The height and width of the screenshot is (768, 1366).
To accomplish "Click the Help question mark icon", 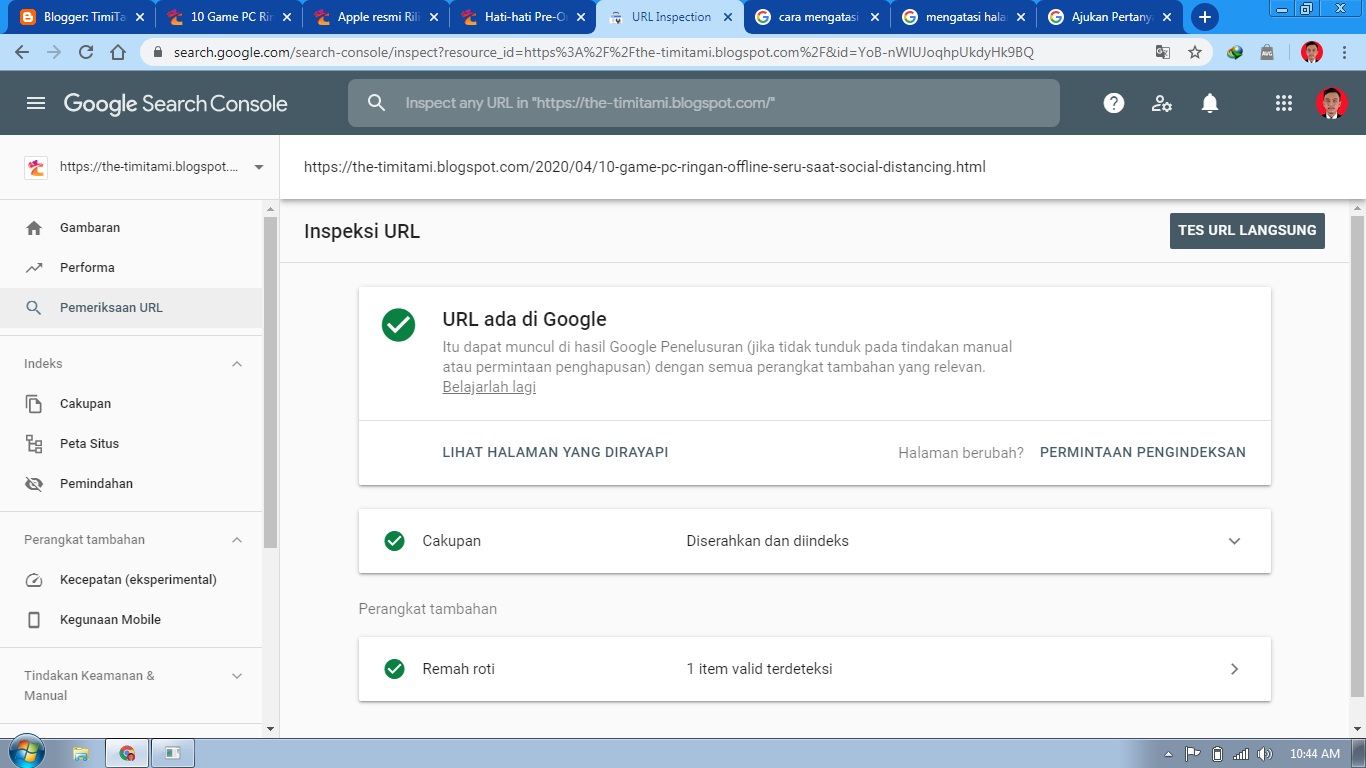I will [x=1114, y=103].
